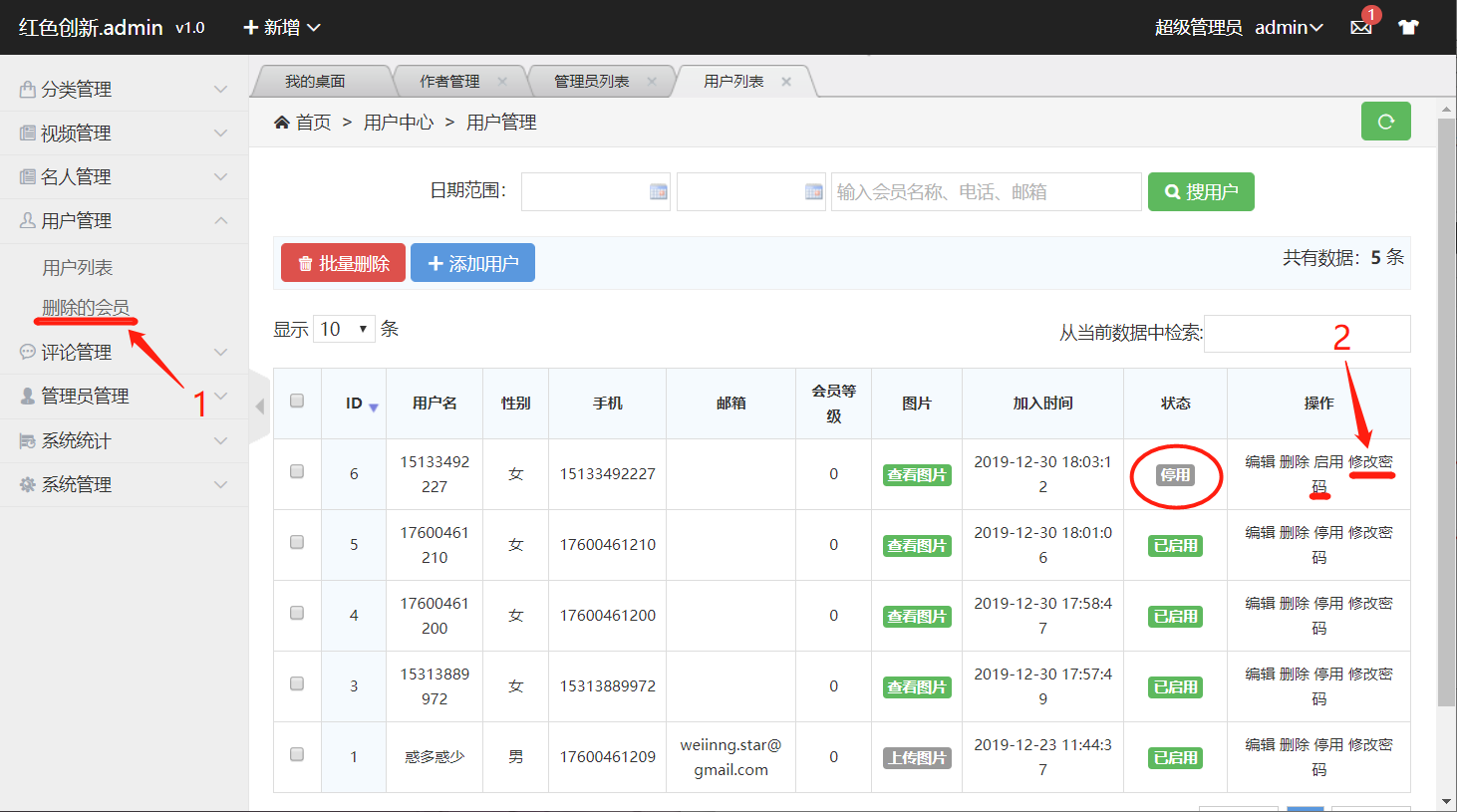
Task: Click 编辑 for user 17600461210
Action: 1261,533
